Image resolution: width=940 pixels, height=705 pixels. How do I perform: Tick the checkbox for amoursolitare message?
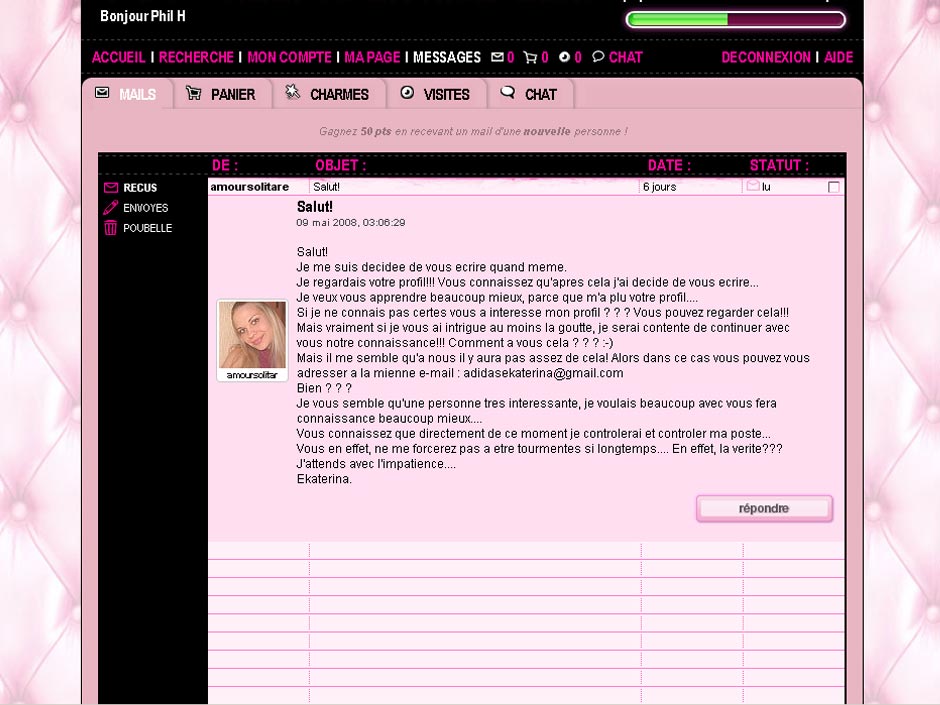[x=833, y=187]
